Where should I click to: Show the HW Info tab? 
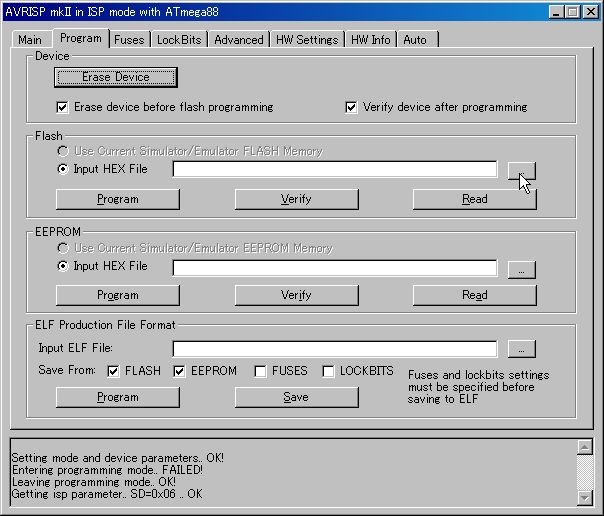tap(371, 40)
